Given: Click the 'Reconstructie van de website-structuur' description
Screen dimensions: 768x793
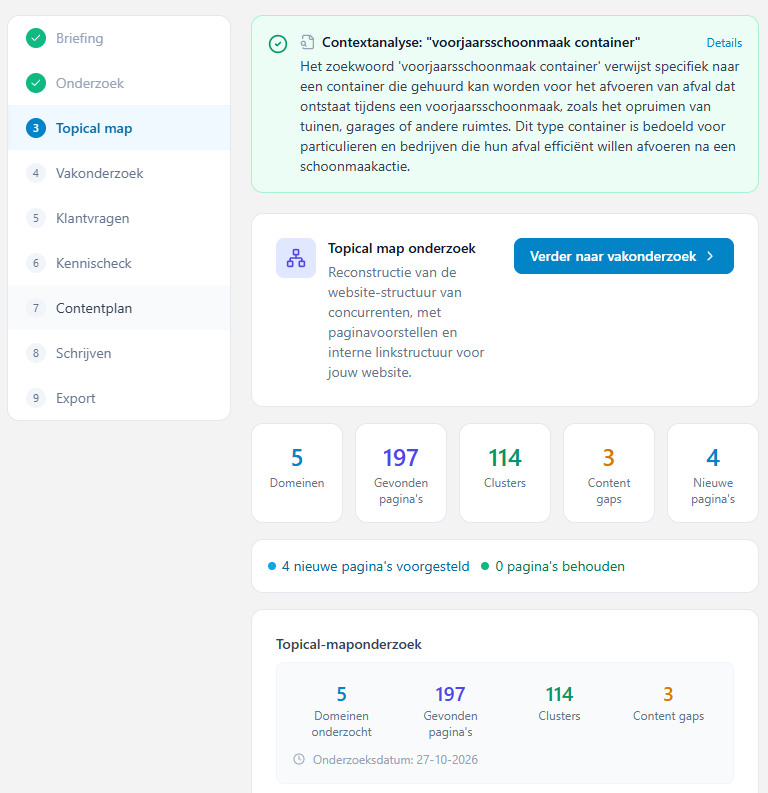Looking at the screenshot, I should pos(406,322).
